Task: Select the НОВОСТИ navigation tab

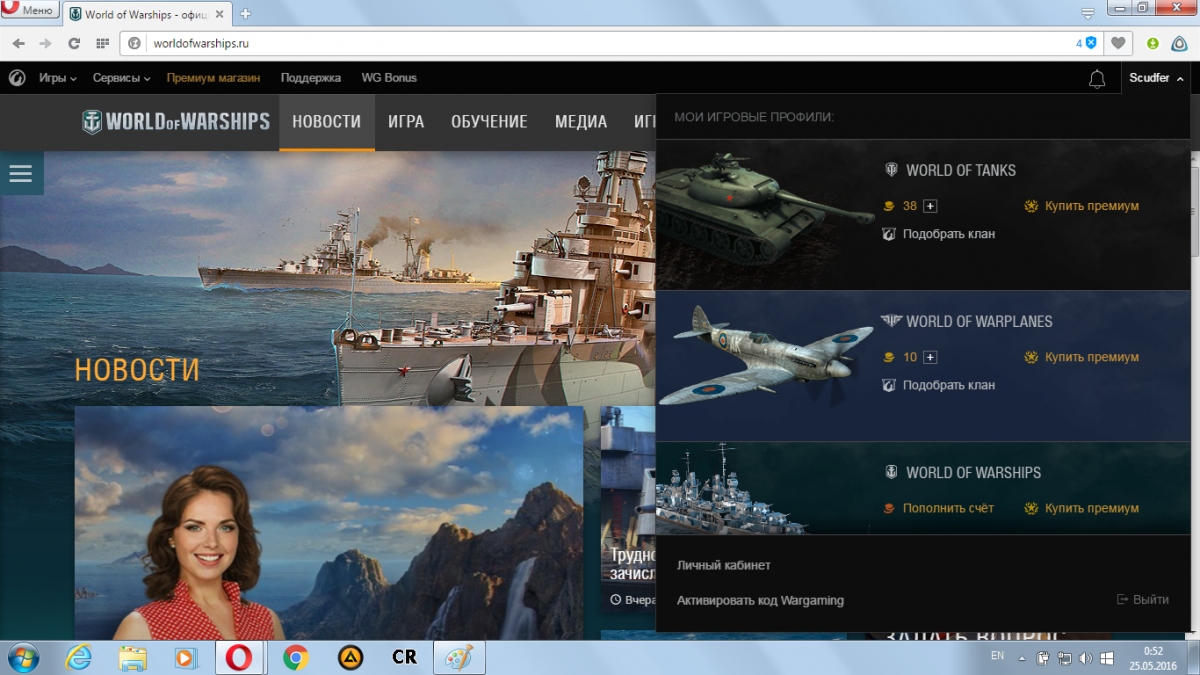Action: tap(327, 122)
